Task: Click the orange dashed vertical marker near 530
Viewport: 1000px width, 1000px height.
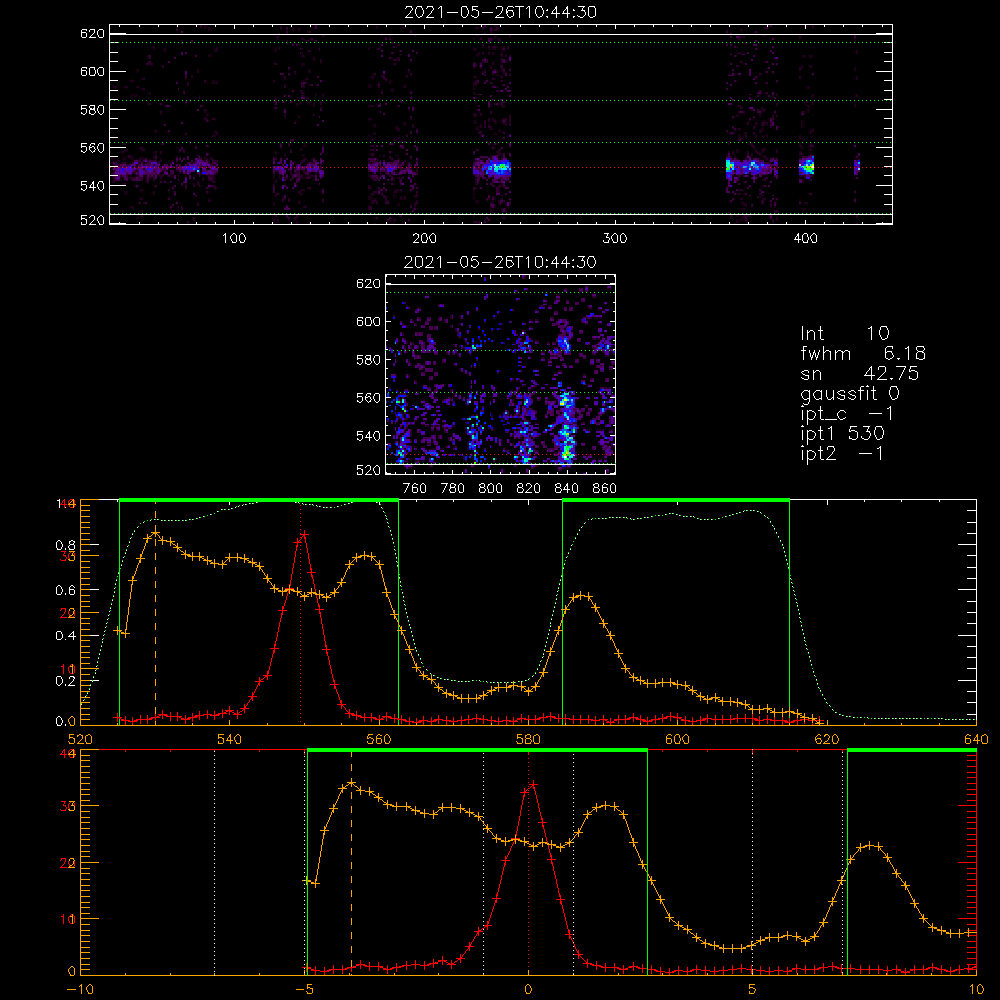Action: pos(156,615)
